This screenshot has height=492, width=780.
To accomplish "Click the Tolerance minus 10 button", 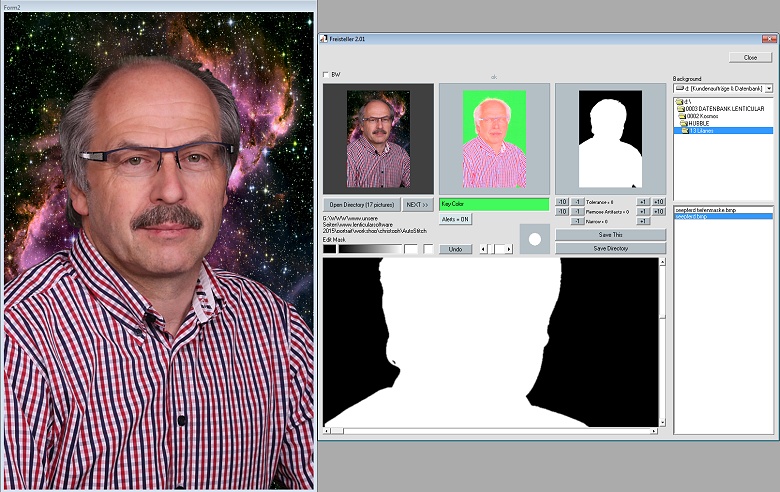I will (562, 202).
